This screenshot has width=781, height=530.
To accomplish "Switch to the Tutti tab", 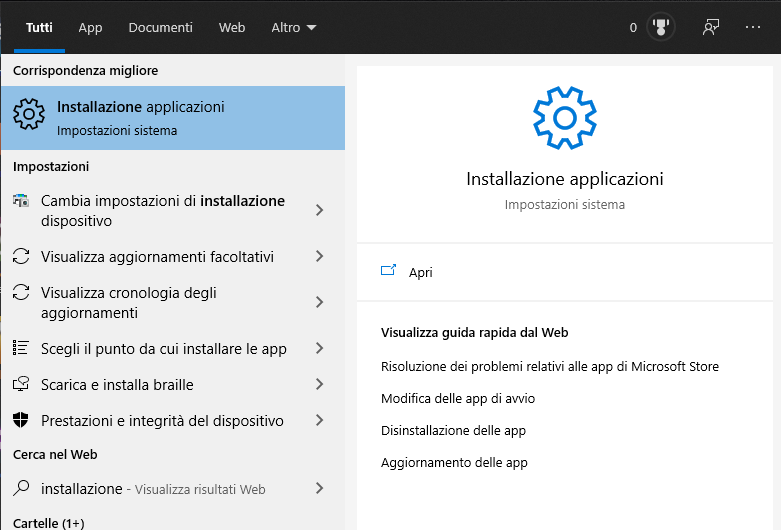I will [x=39, y=27].
